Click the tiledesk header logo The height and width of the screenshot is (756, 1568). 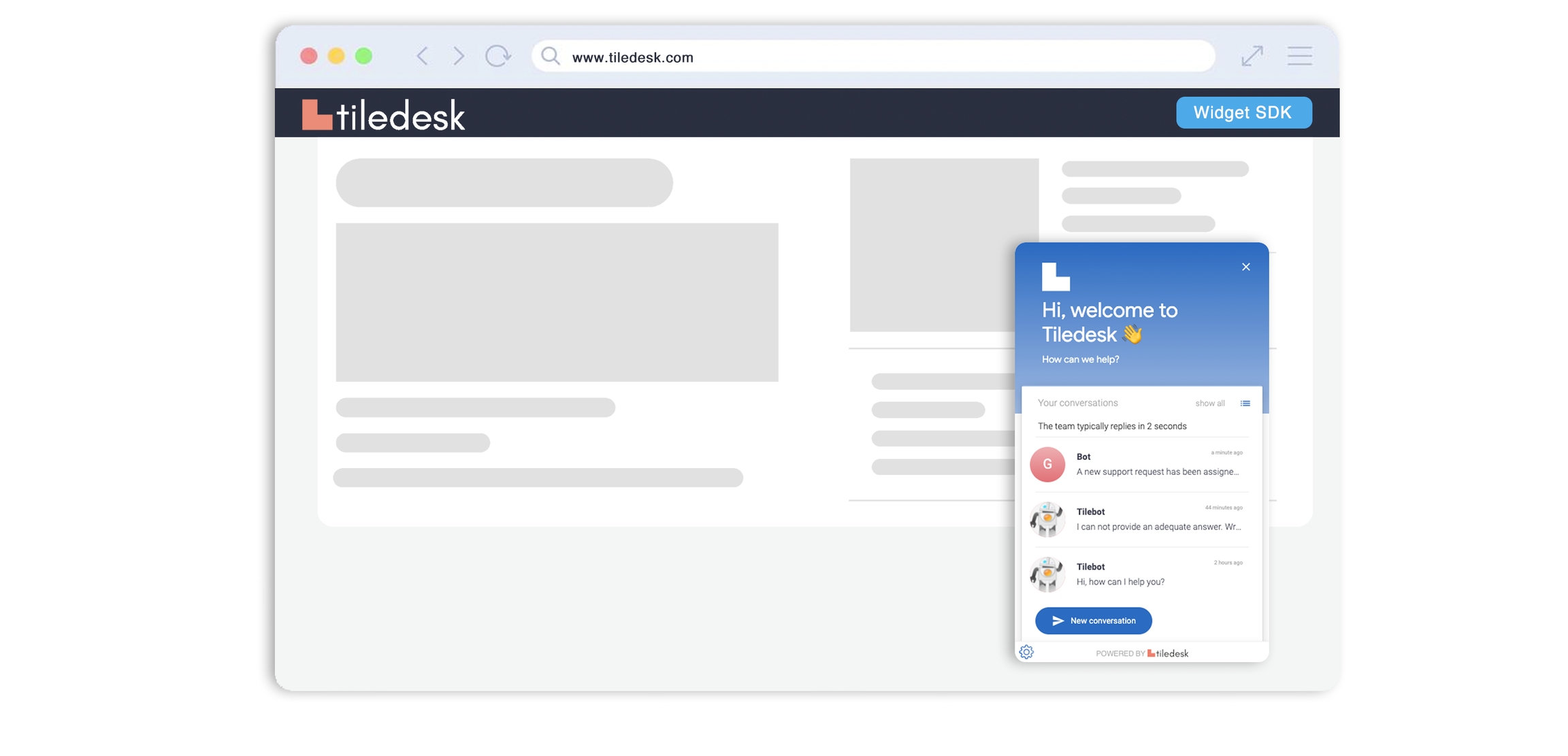coord(383,114)
